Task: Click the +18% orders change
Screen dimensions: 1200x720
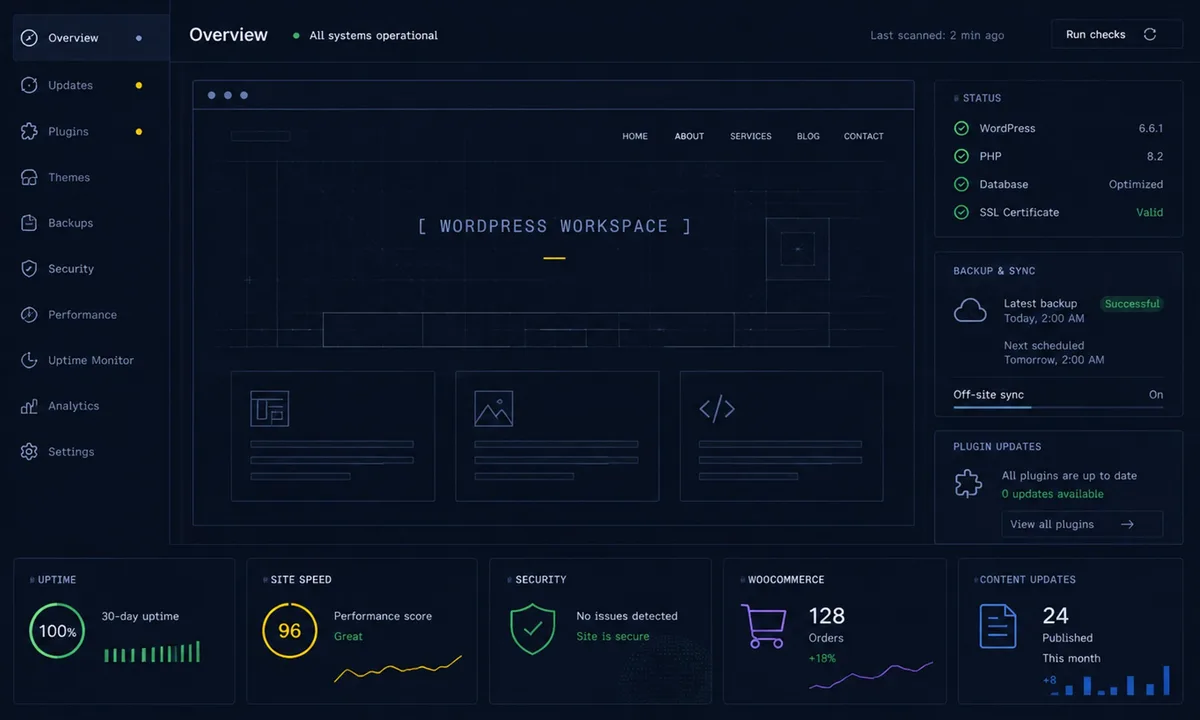Action: point(822,658)
